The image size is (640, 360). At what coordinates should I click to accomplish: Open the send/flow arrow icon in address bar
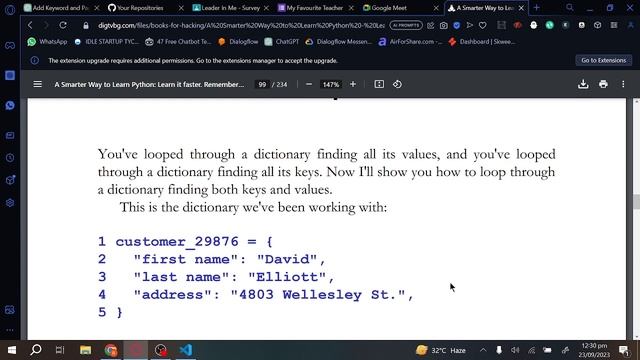point(470,25)
